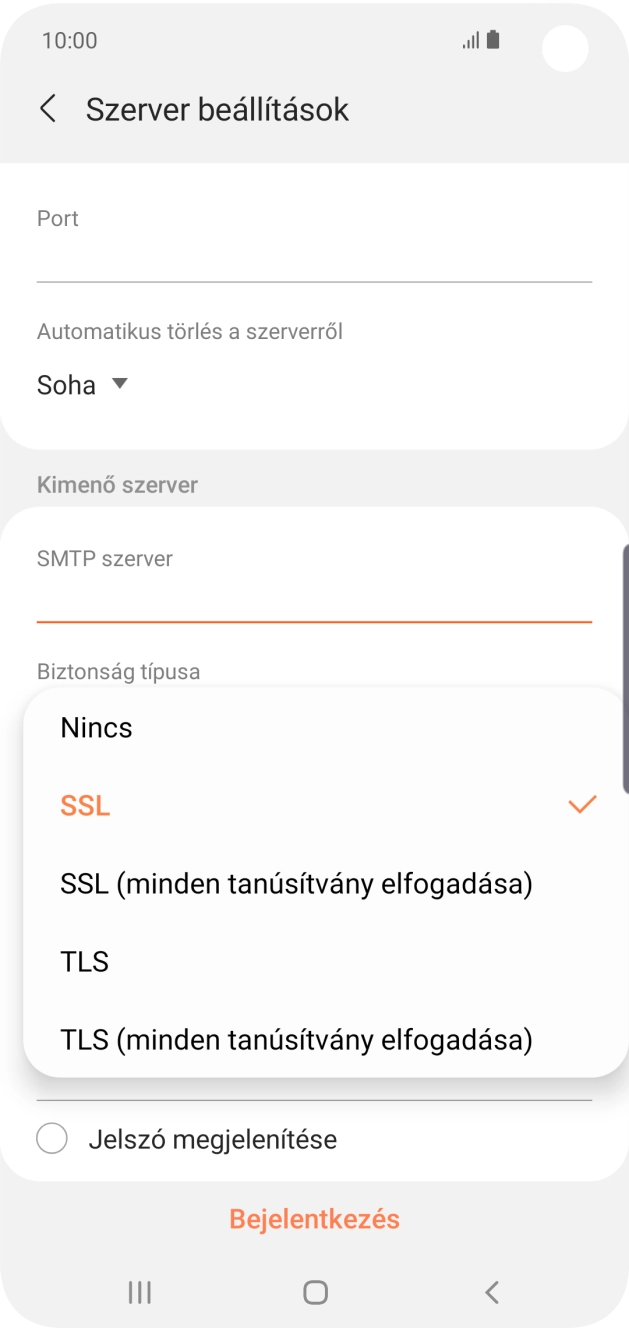Tap the back arrow beside Szerver beállítások
629x1328 pixels.
click(x=48, y=108)
